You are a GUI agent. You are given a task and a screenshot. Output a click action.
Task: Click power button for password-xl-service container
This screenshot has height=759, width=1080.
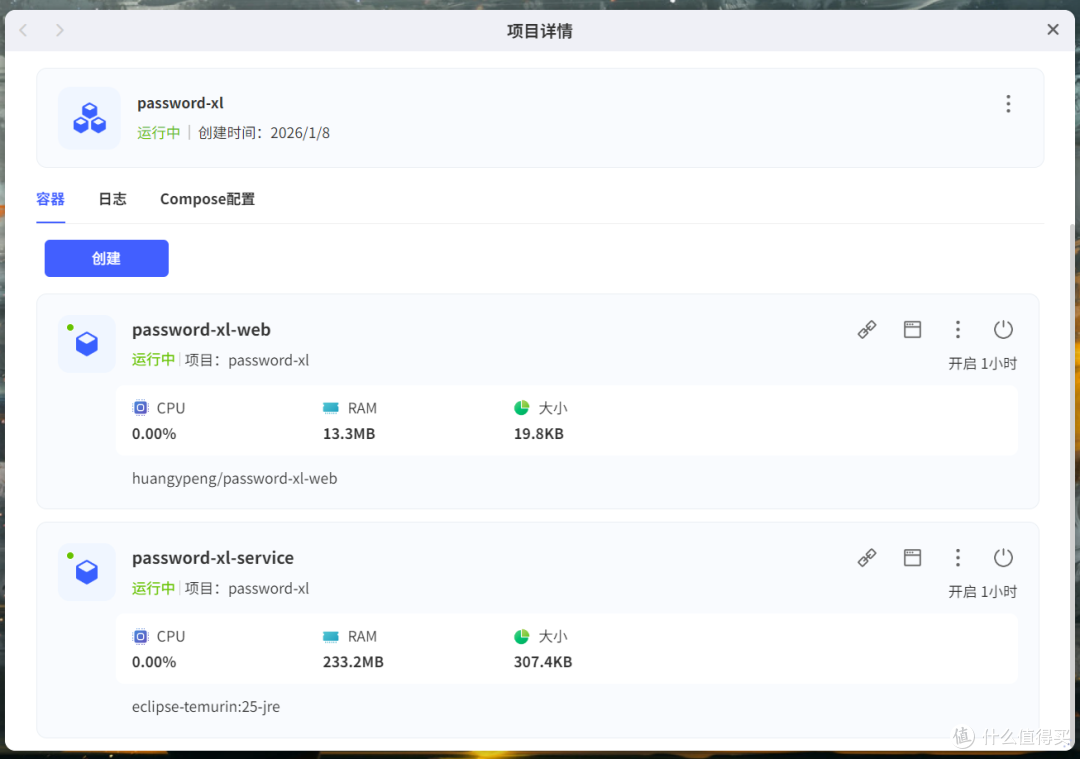pos(1003,558)
